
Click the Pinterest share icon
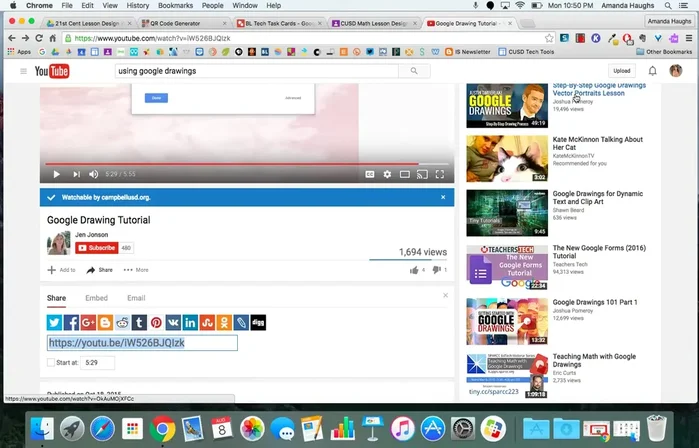coord(156,323)
